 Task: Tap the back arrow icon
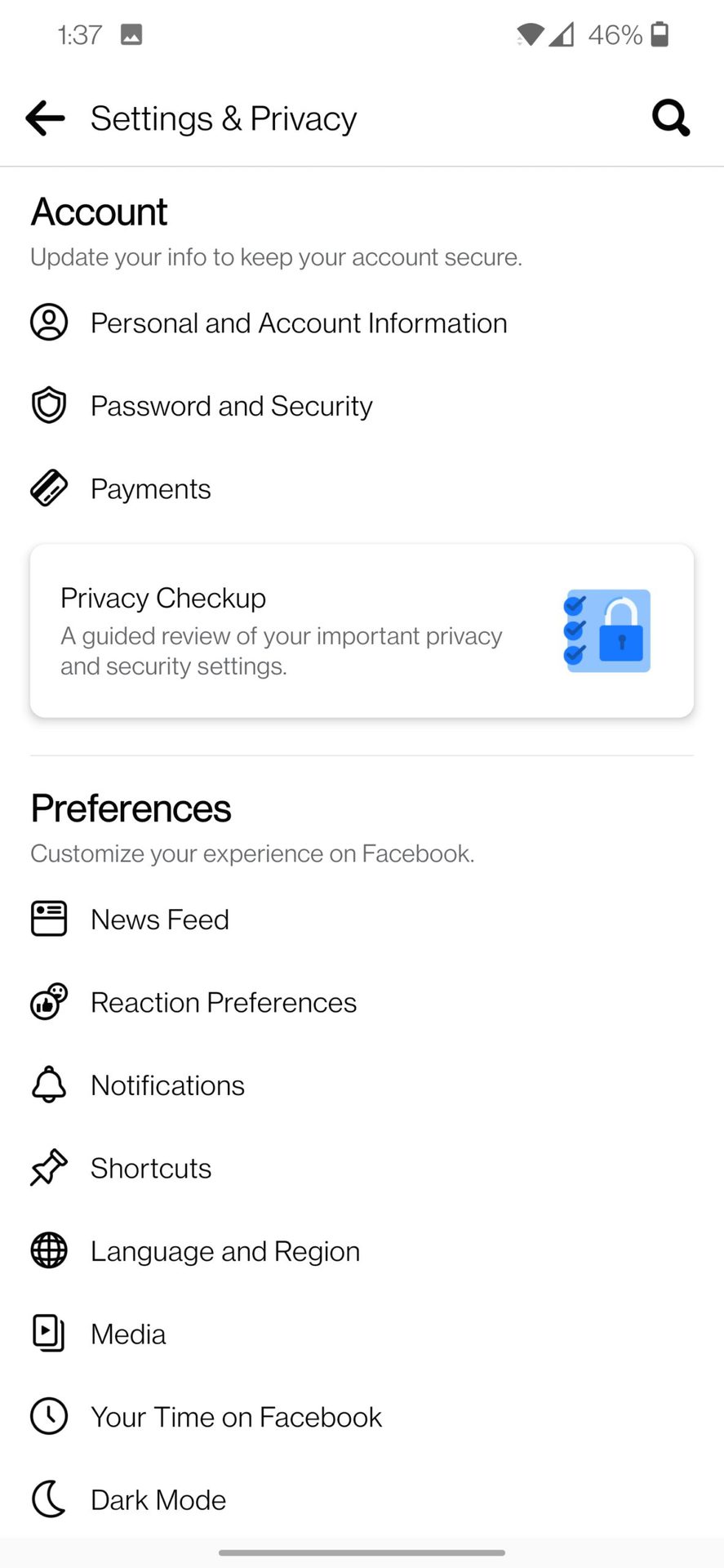tap(45, 118)
